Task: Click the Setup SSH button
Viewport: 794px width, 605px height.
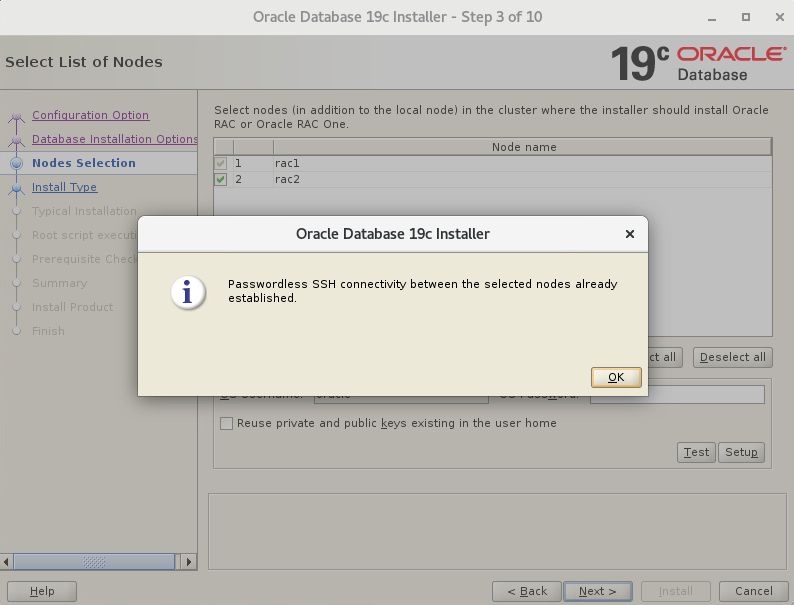Action: click(741, 452)
